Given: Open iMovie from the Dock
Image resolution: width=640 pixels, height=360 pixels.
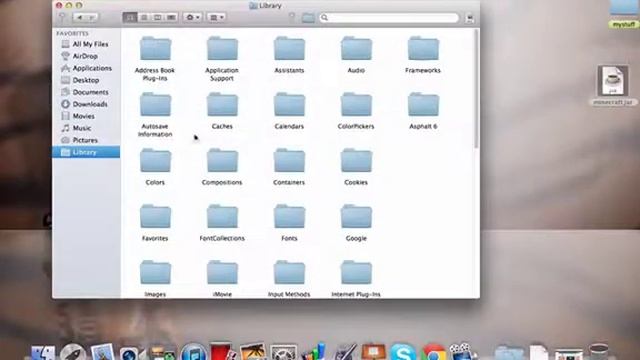Looking at the screenshot, I should (463, 352).
